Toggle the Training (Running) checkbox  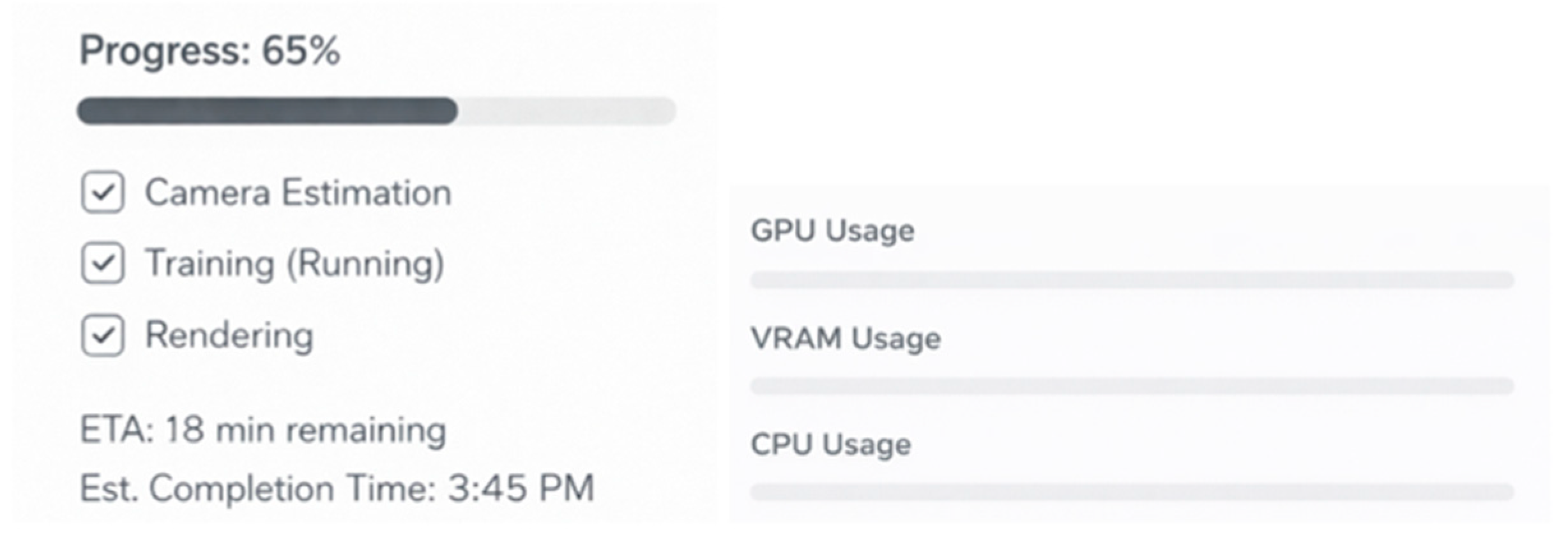pyautogui.click(x=102, y=263)
